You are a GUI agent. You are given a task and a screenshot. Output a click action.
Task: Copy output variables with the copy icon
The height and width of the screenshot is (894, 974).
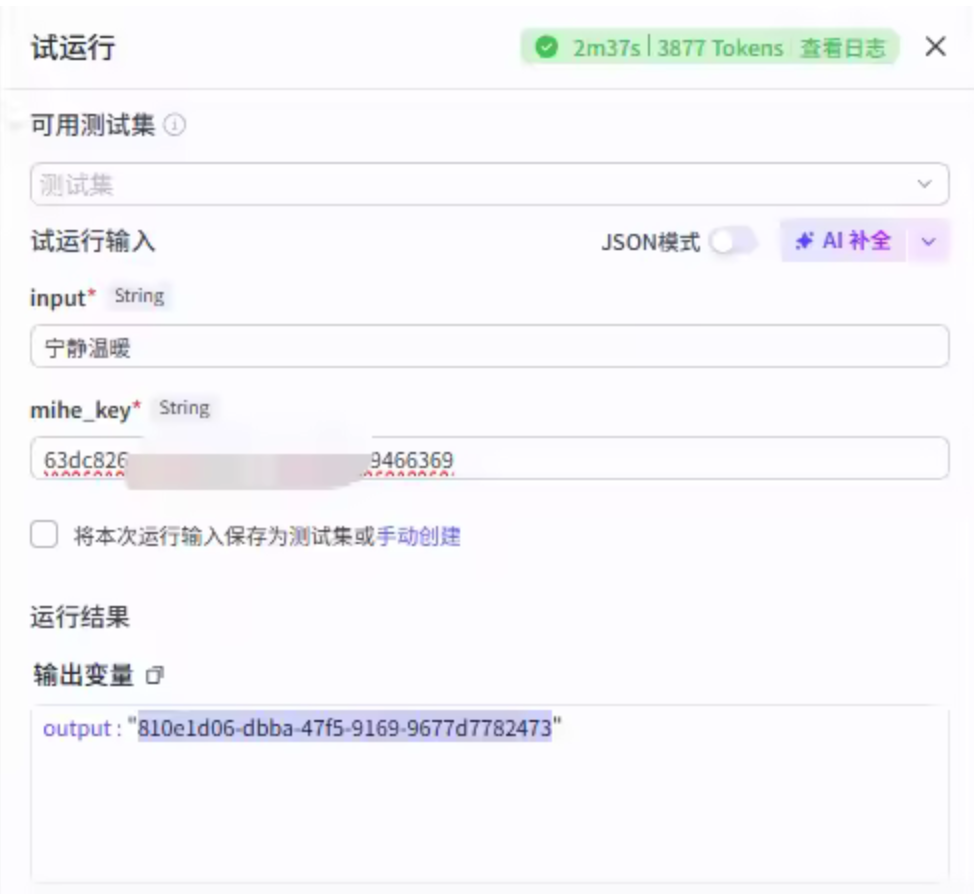pyautogui.click(x=154, y=676)
